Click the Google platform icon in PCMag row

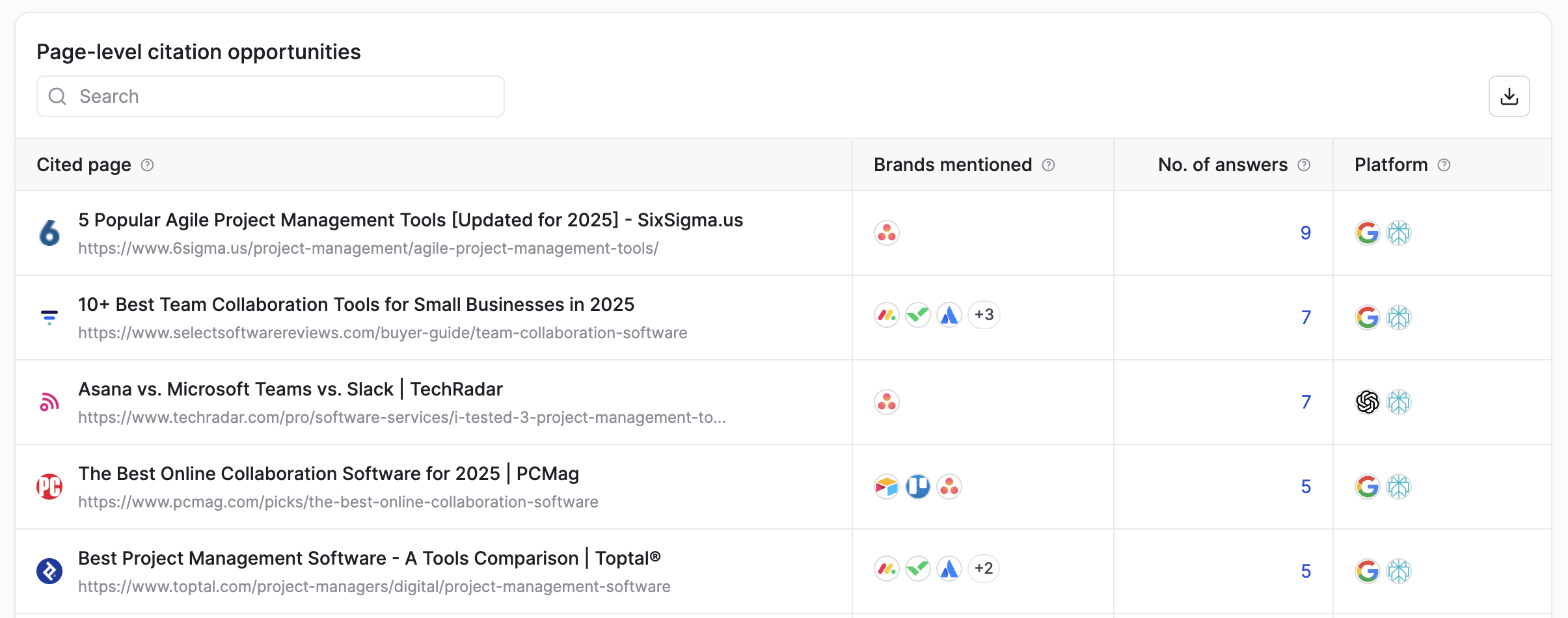click(x=1368, y=487)
